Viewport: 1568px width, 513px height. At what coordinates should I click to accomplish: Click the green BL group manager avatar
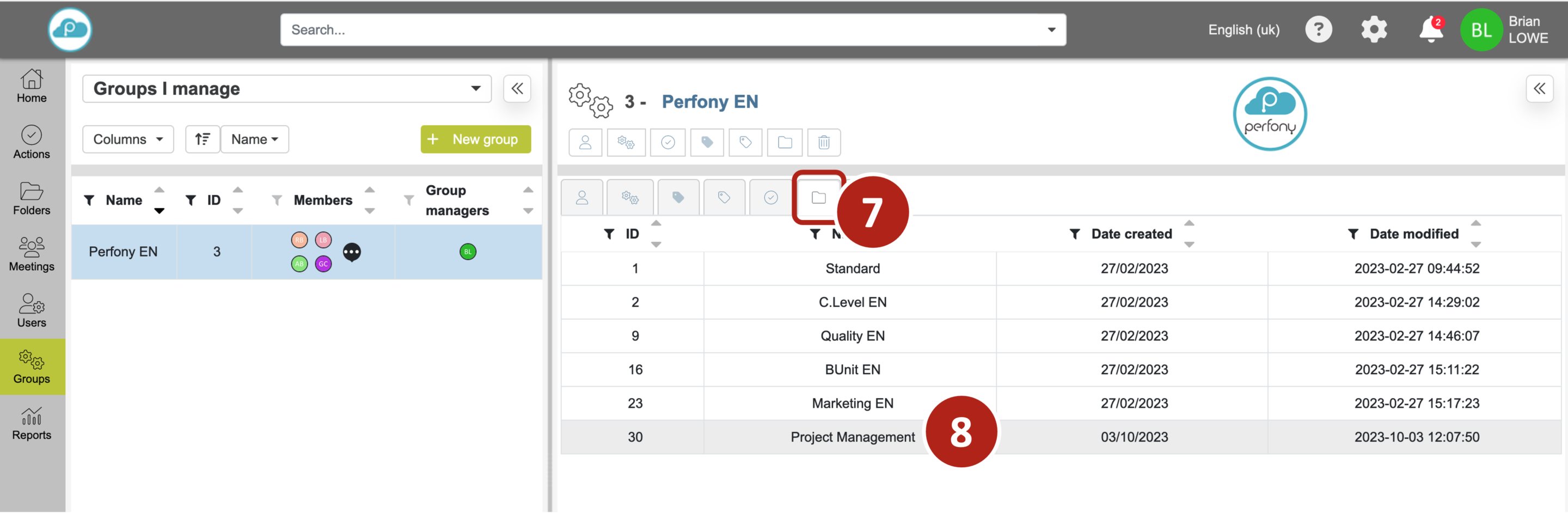(x=468, y=252)
